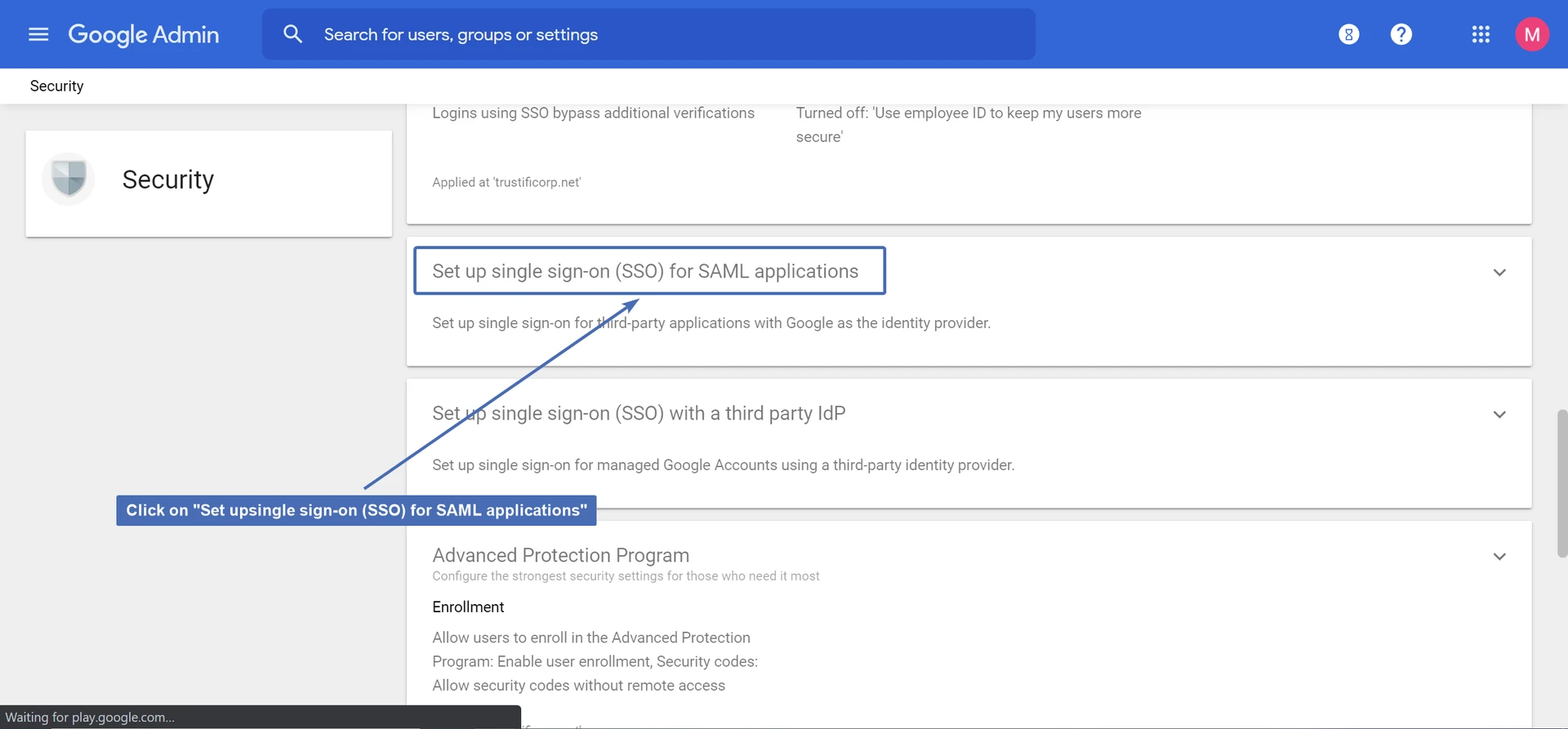Image resolution: width=1568 pixels, height=729 pixels.
Task: Click 'Configure the strongest security settings' subtitle
Action: [x=626, y=576]
